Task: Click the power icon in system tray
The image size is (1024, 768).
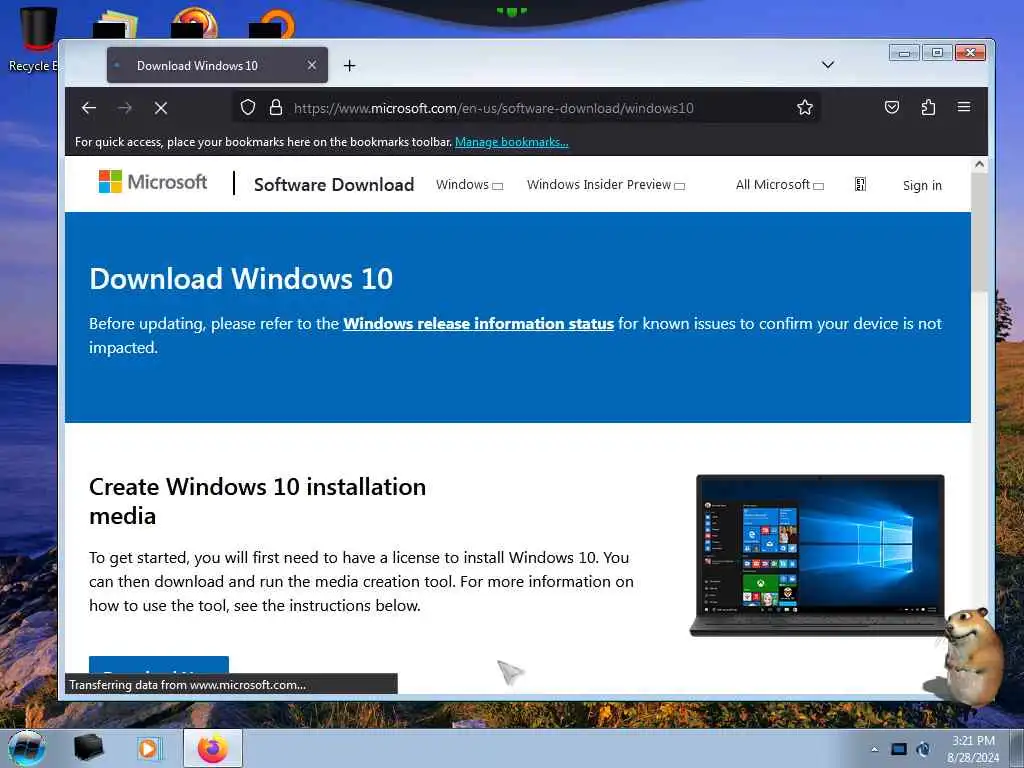Action: 923,749
